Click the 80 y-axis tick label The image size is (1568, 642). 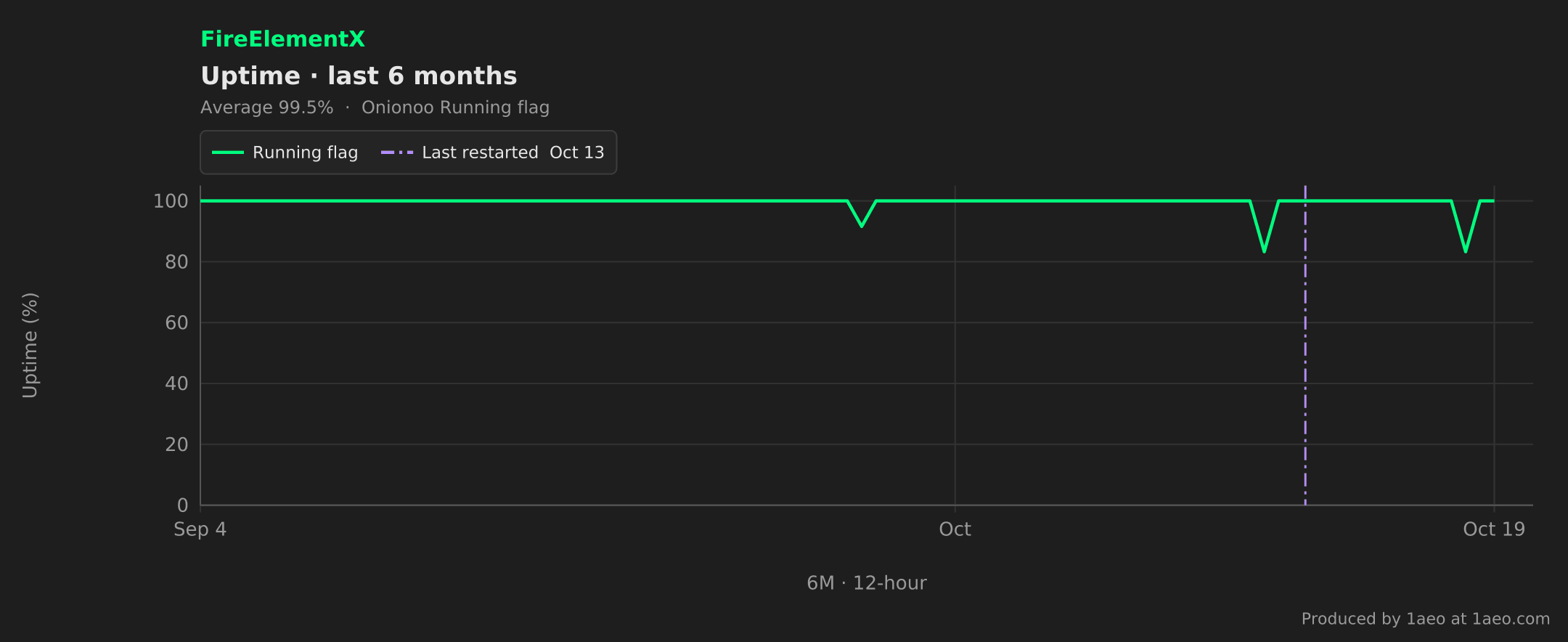click(176, 262)
